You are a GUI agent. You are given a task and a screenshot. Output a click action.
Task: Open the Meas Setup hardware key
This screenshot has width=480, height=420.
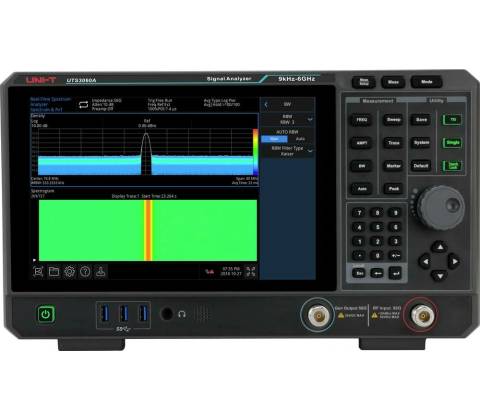tap(364, 82)
